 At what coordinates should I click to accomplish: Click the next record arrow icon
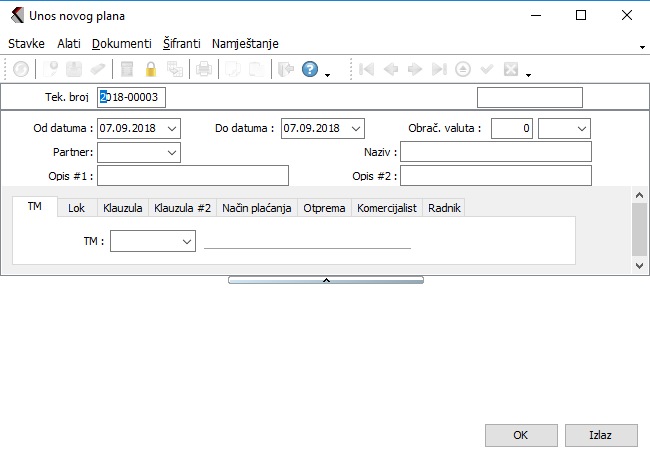click(415, 69)
